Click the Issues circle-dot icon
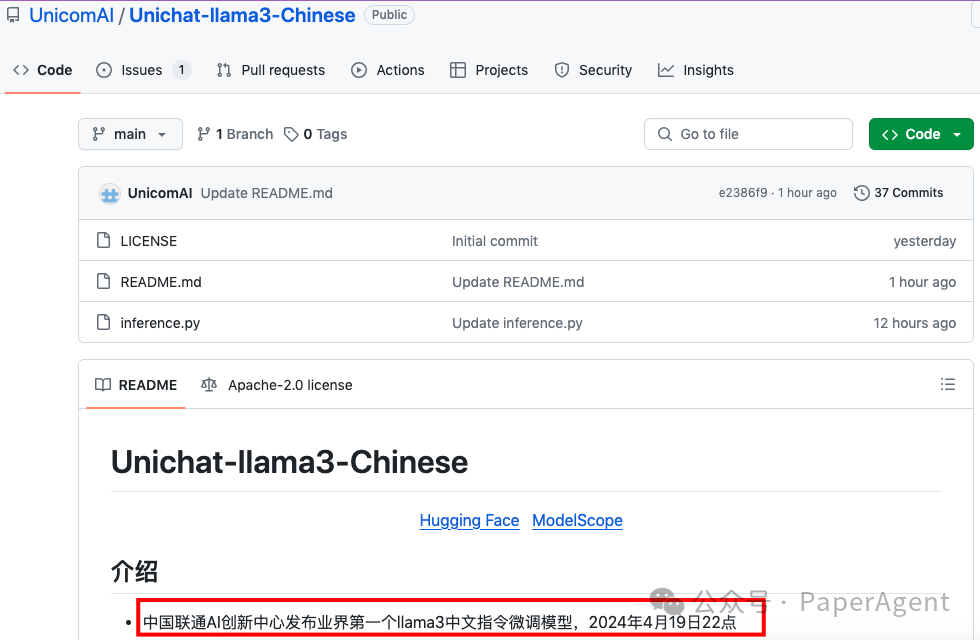The height and width of the screenshot is (640, 980). (104, 70)
